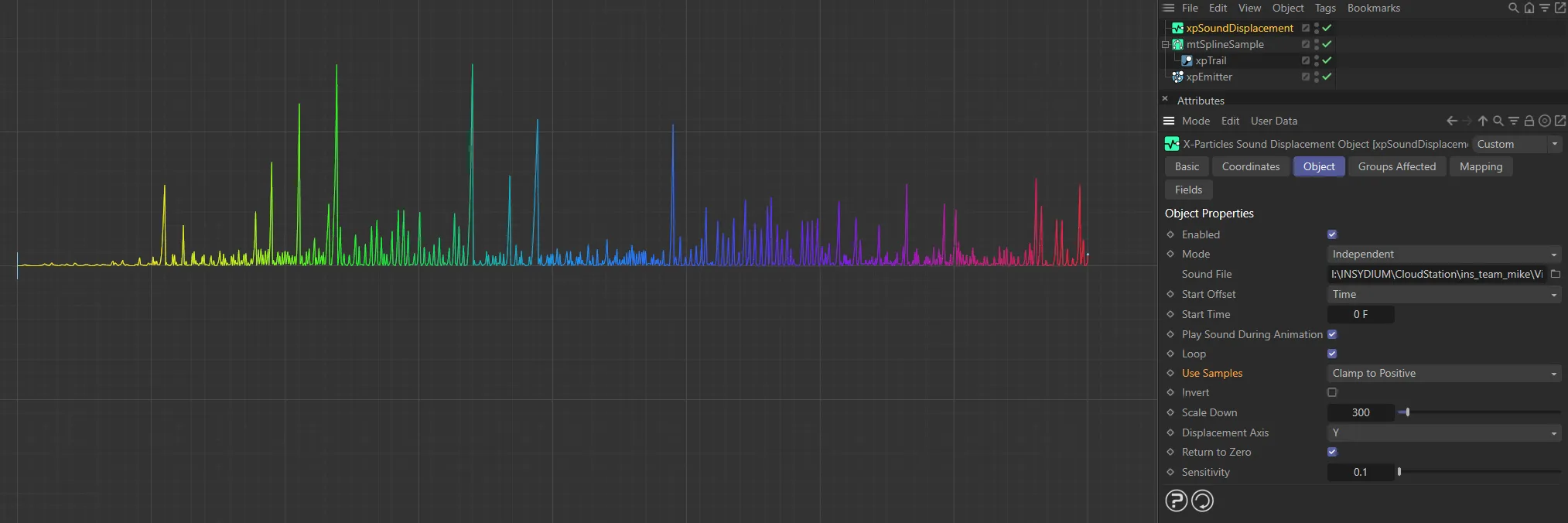Click the layer box icon for xpTrail
Viewport: 1568px width, 523px height.
tap(1306, 60)
